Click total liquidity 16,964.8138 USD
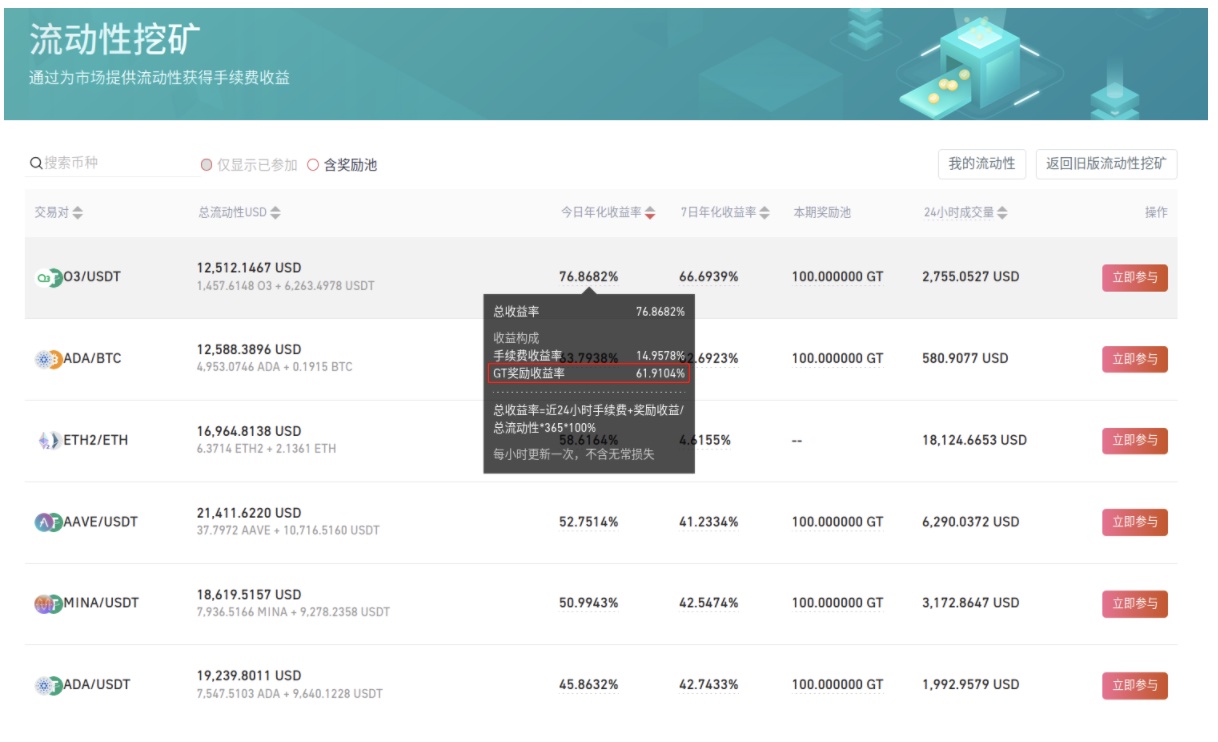The height and width of the screenshot is (742, 1218). point(249,431)
